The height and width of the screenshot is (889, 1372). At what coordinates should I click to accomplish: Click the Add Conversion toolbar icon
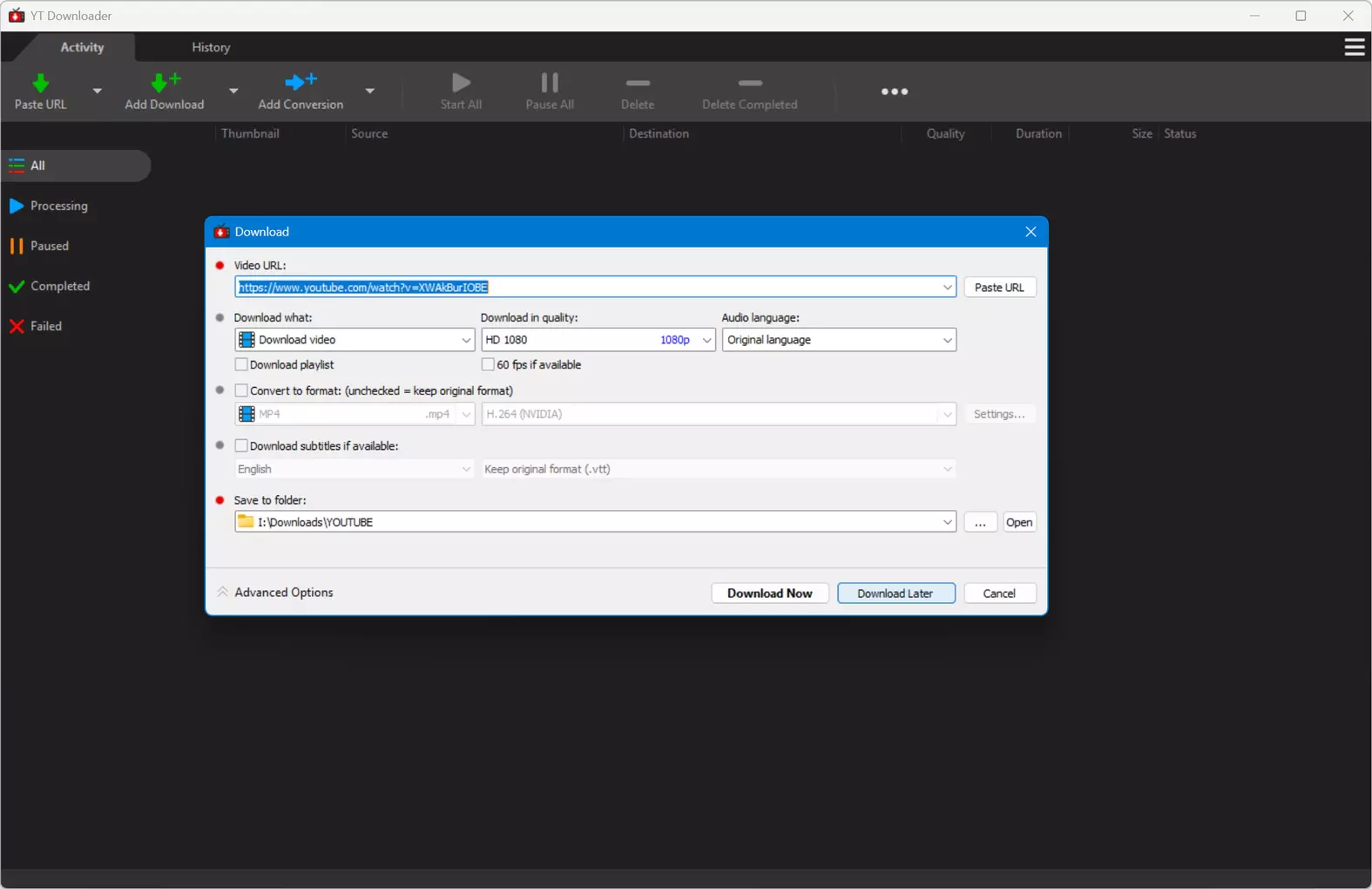click(301, 82)
